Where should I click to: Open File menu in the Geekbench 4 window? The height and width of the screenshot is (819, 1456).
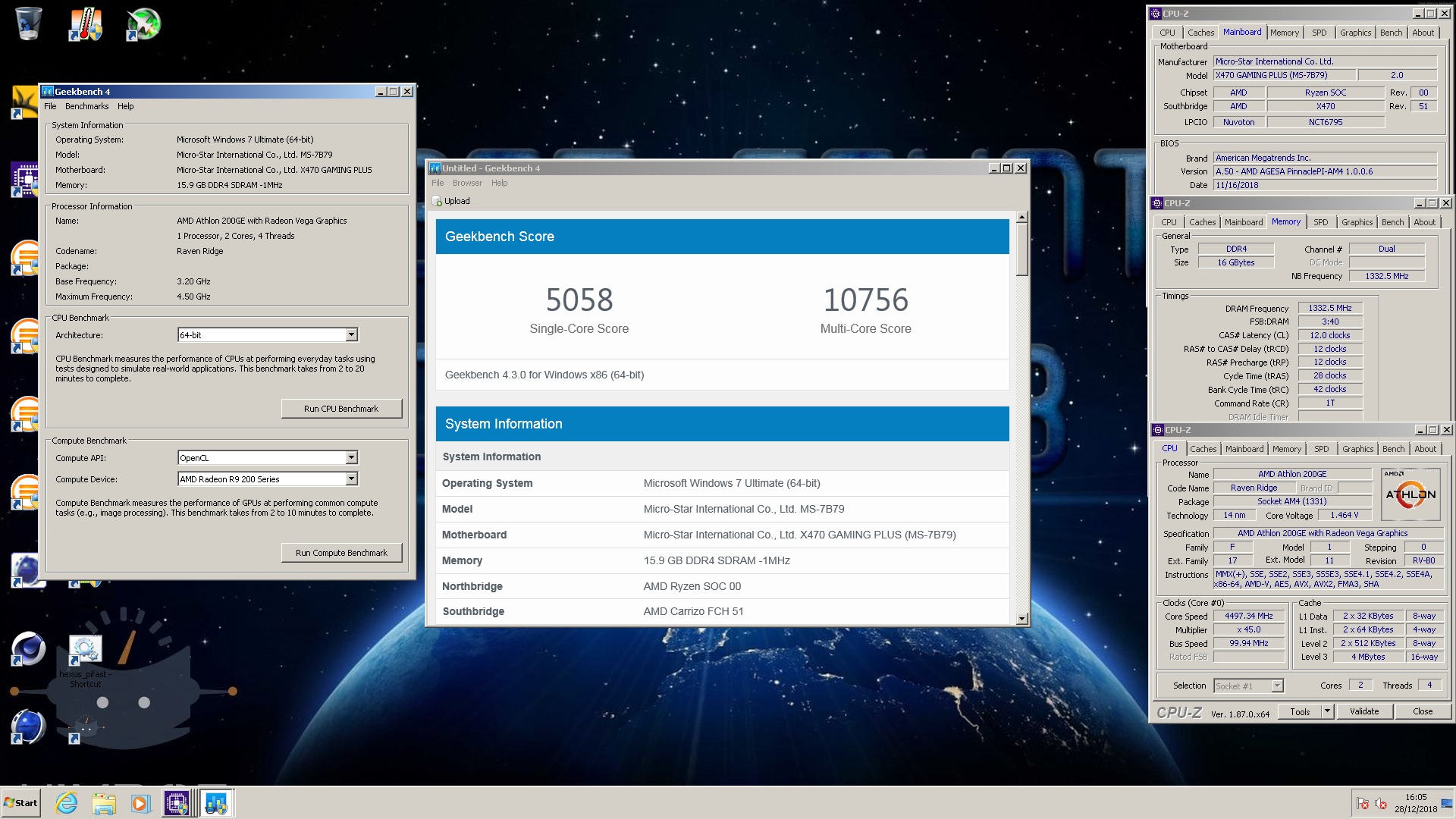[50, 106]
